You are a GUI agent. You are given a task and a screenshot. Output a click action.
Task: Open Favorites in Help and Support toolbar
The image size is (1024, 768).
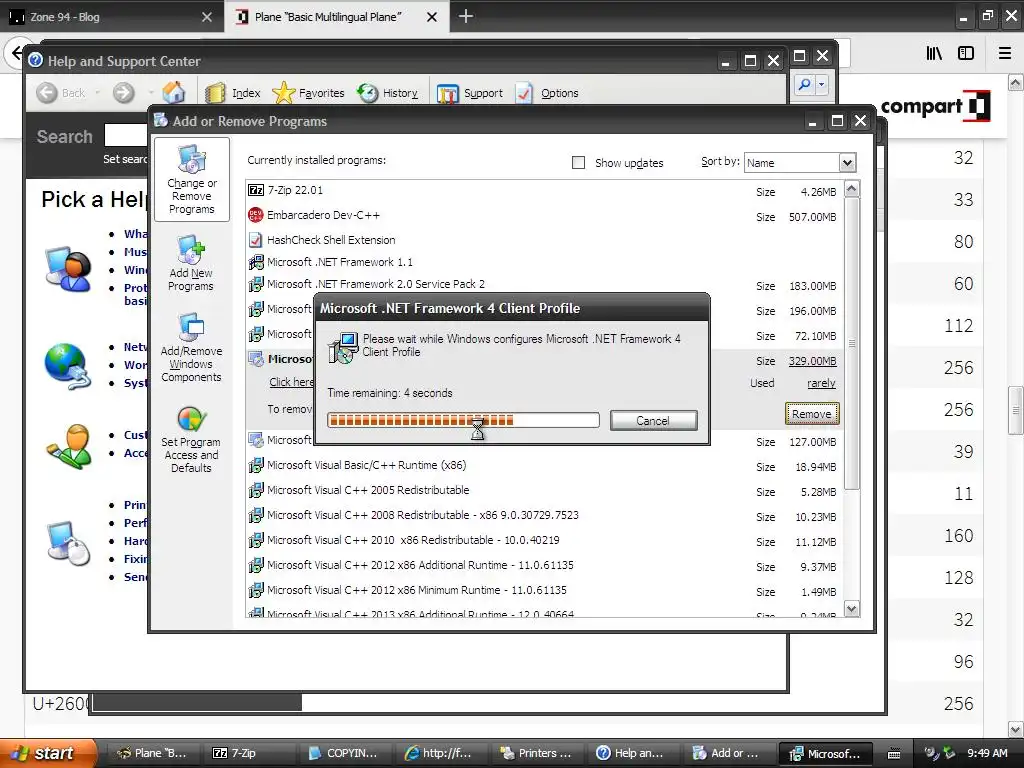pyautogui.click(x=308, y=93)
